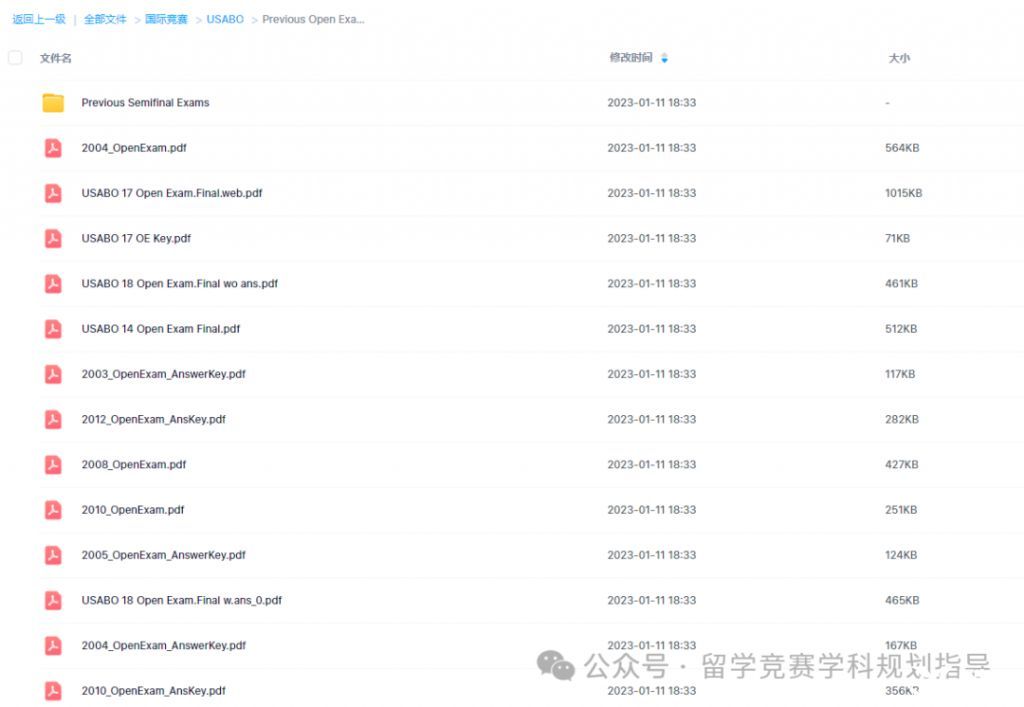The height and width of the screenshot is (707, 1024).
Task: Click the 427KB size value
Action: [x=902, y=464]
